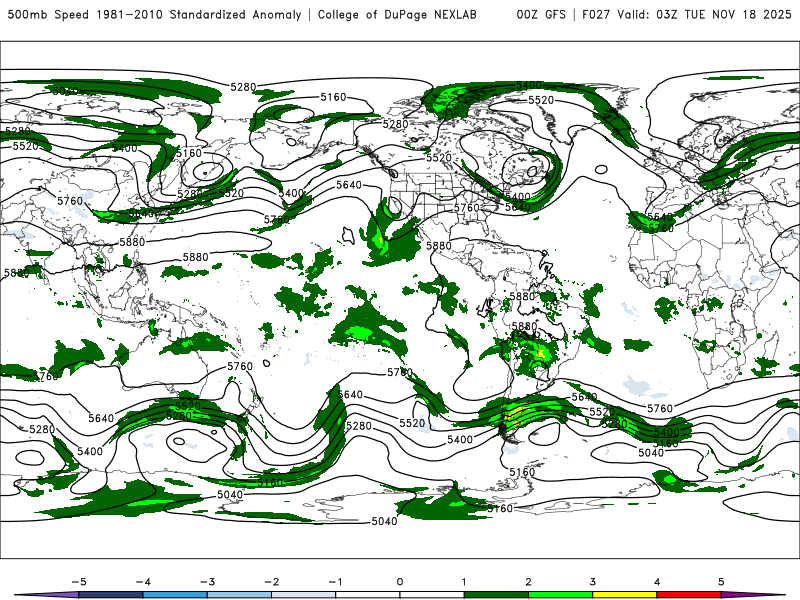Image resolution: width=800 pixels, height=600 pixels.
Task: Click the navy -5 to -4 colorbar segment
Action: coord(111,595)
